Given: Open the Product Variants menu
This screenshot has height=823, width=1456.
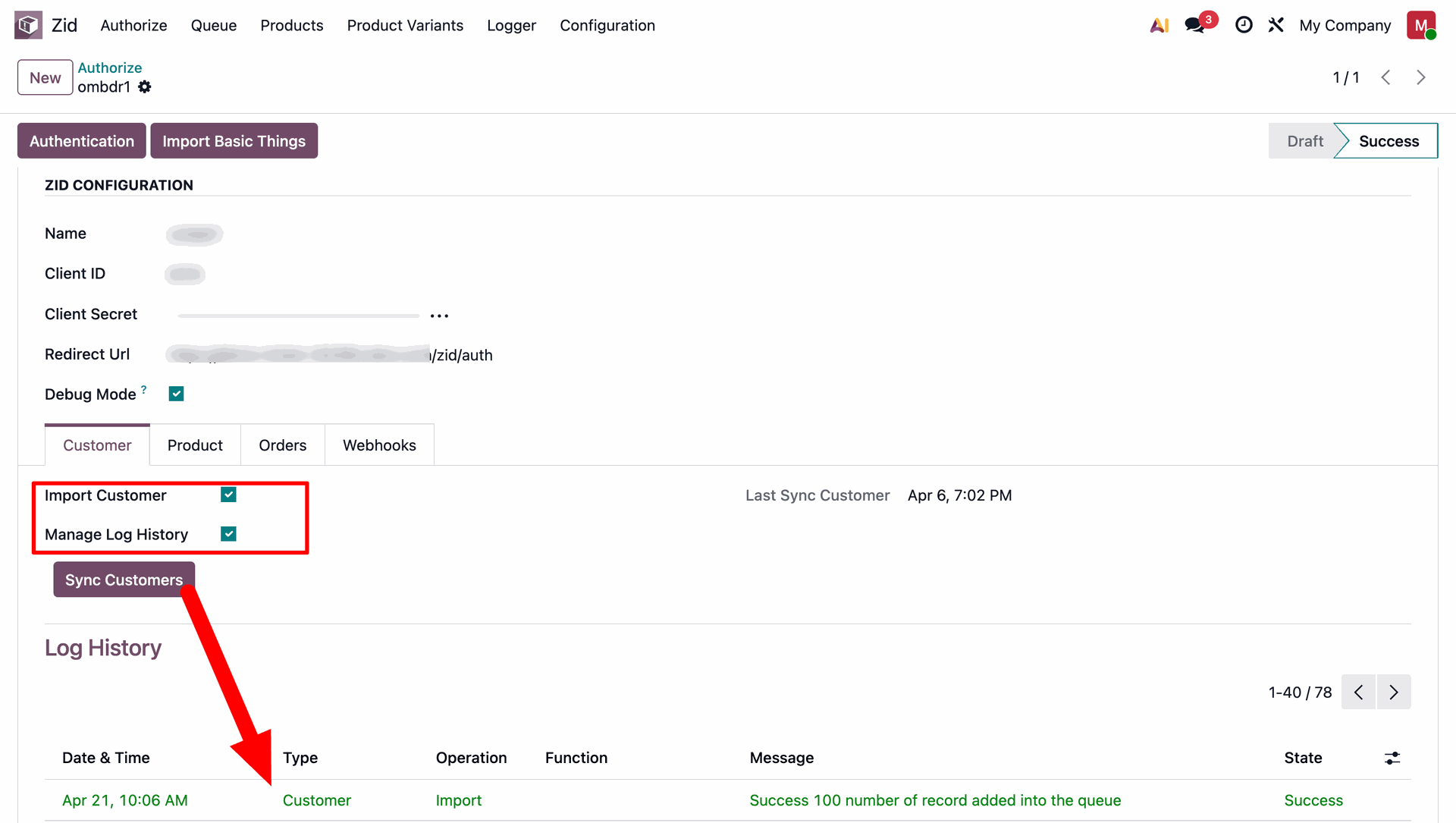Looking at the screenshot, I should coord(405,25).
